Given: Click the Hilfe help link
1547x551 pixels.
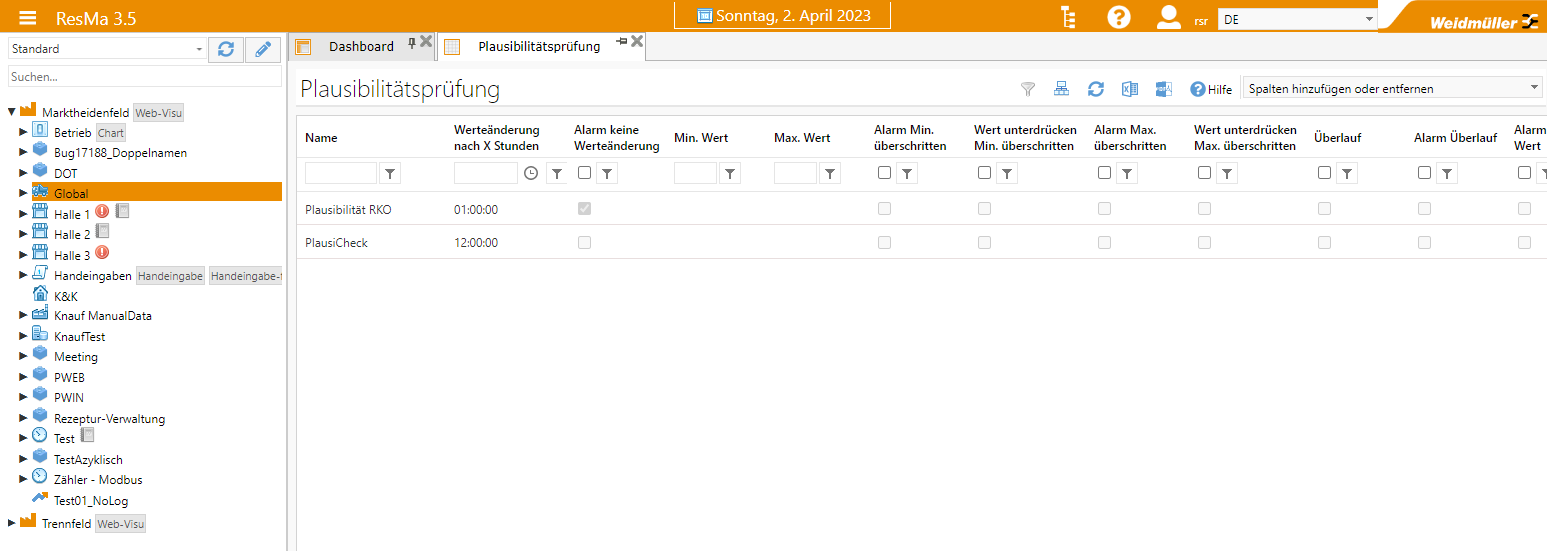Looking at the screenshot, I should click(1211, 89).
